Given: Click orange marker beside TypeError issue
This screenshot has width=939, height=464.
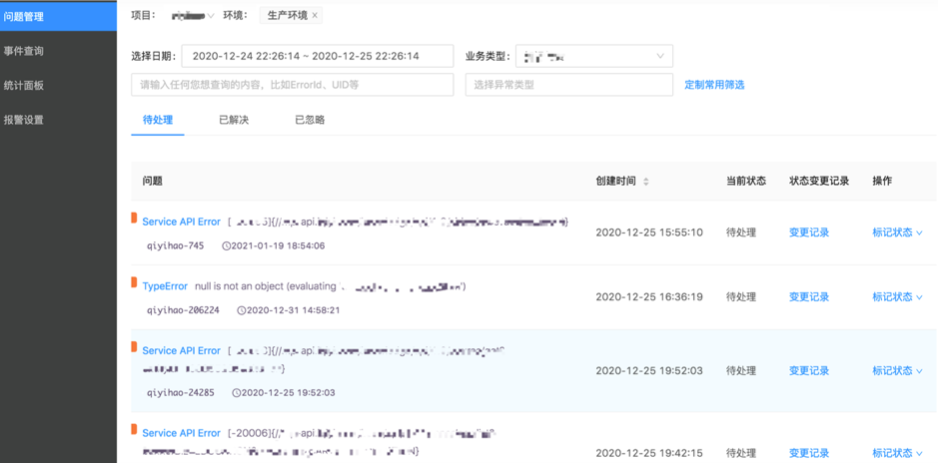Looking at the screenshot, I should 134,283.
